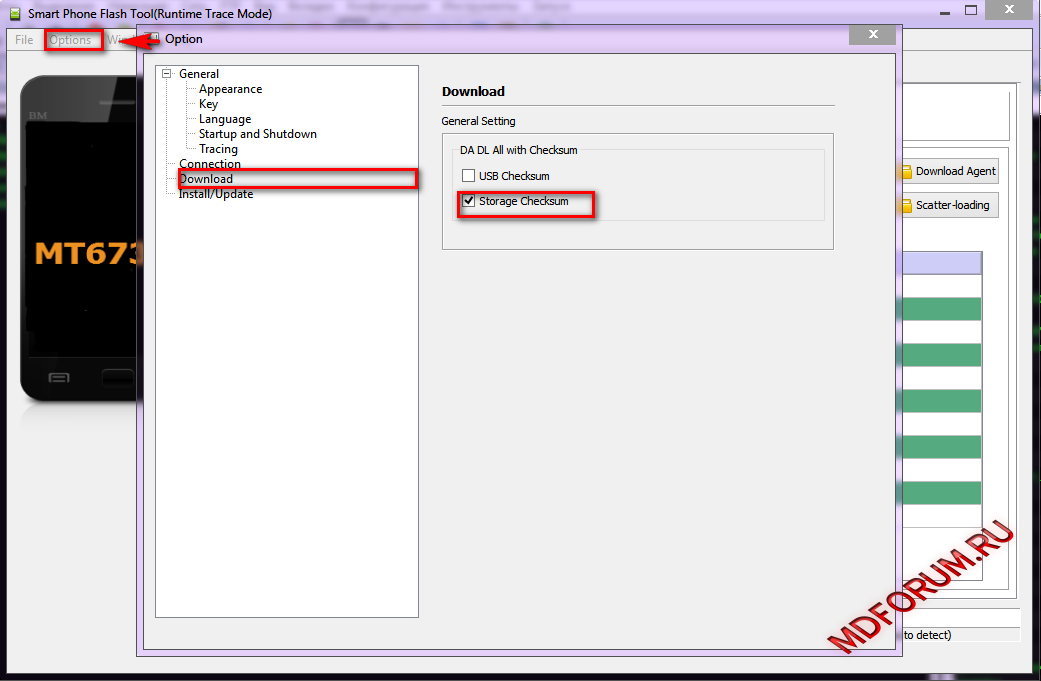The width and height of the screenshot is (1041, 681).
Task: Select Tracing in the options tree
Action: (218, 149)
